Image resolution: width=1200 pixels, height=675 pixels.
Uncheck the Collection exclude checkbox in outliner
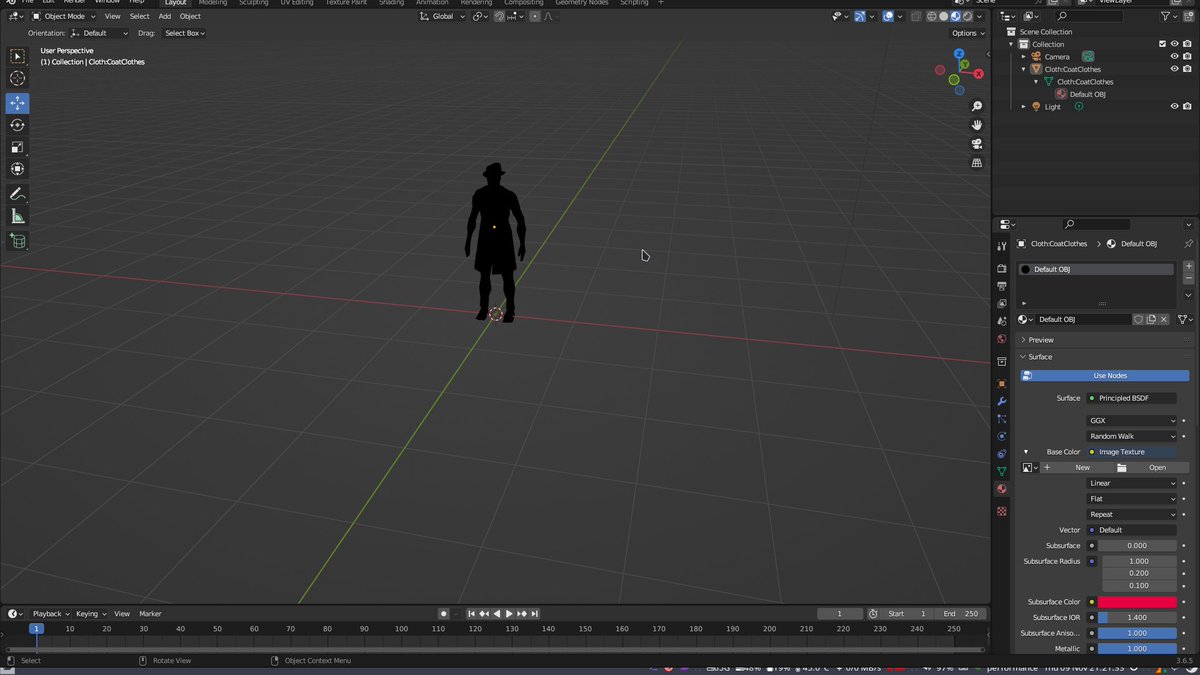coord(1162,44)
